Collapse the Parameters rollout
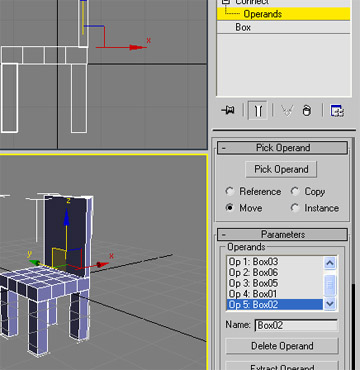 click(283, 234)
